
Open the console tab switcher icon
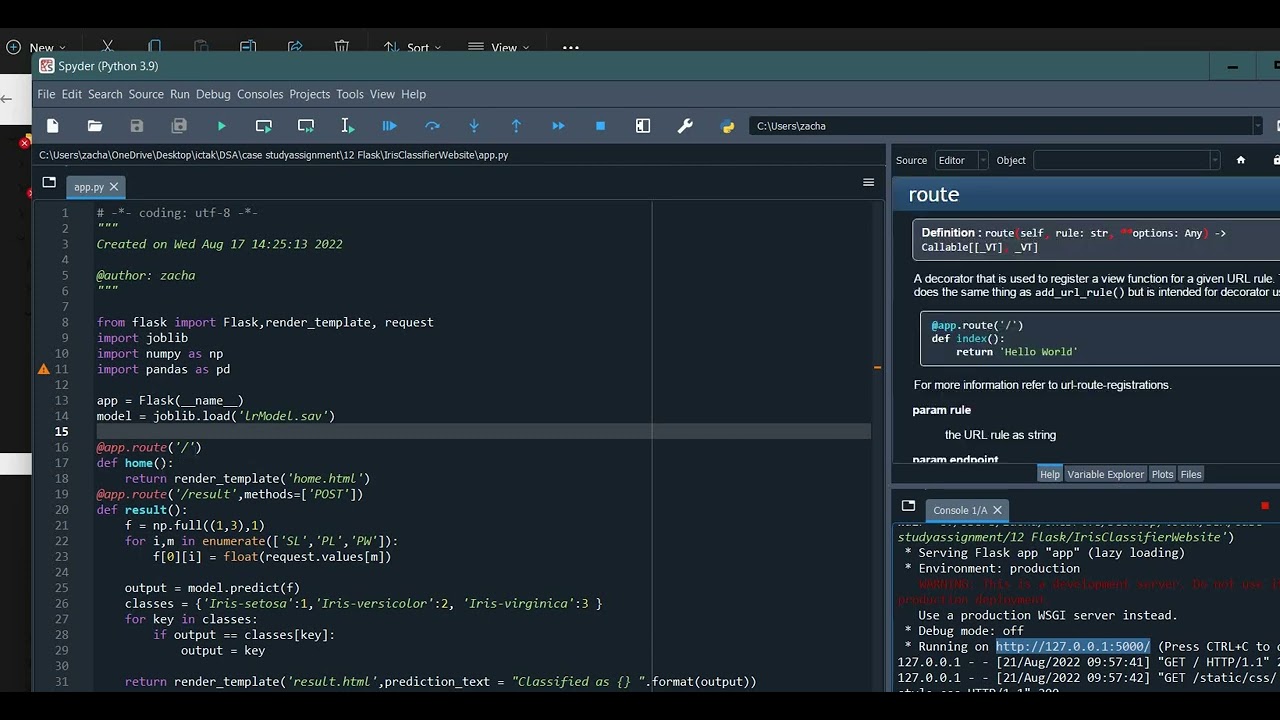[908, 506]
